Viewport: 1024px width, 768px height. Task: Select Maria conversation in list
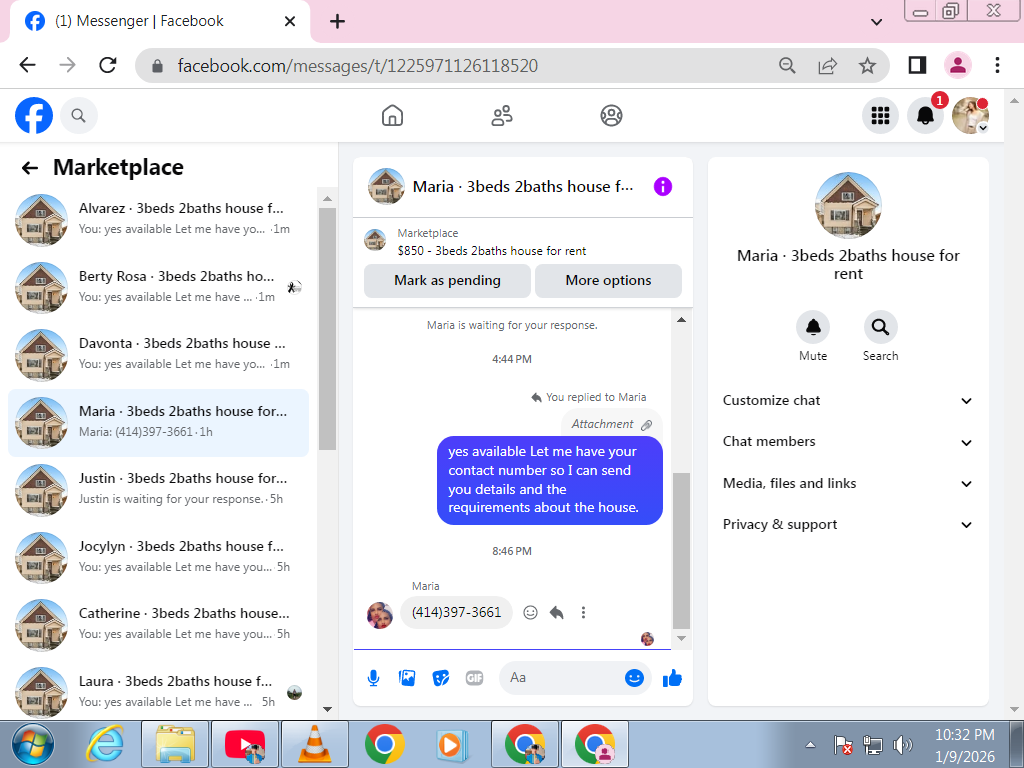(158, 423)
